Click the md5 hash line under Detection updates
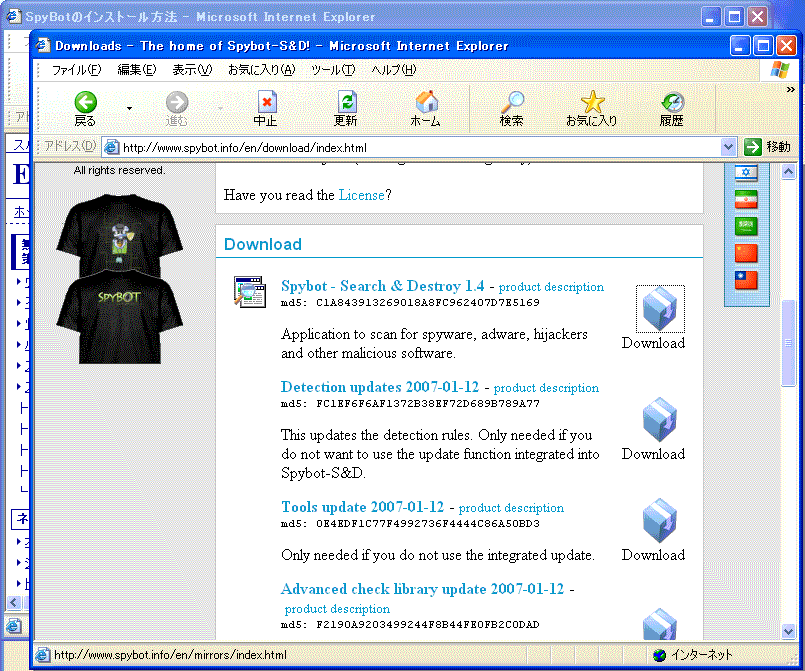This screenshot has height=671, width=805. point(410,404)
